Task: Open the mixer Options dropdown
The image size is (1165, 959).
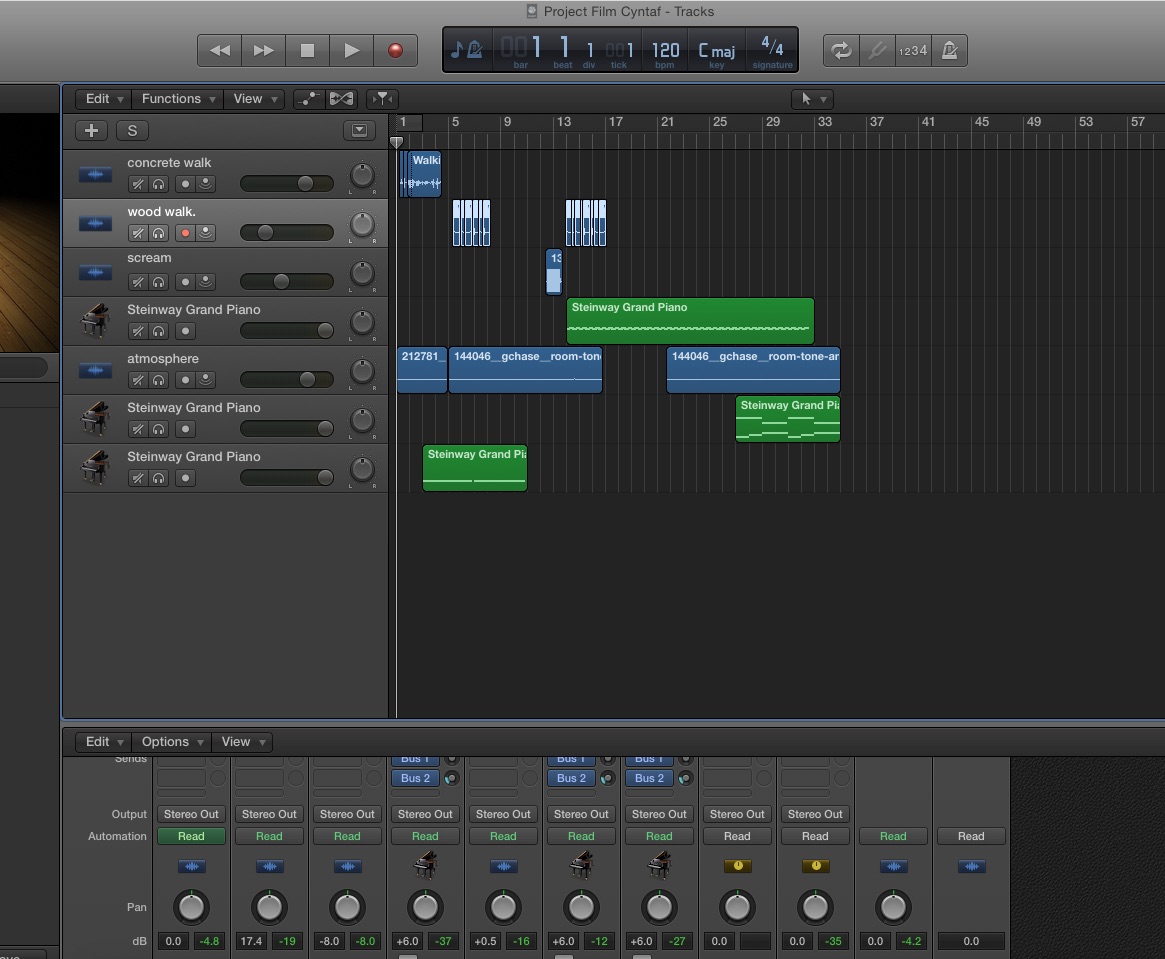Action: point(172,742)
